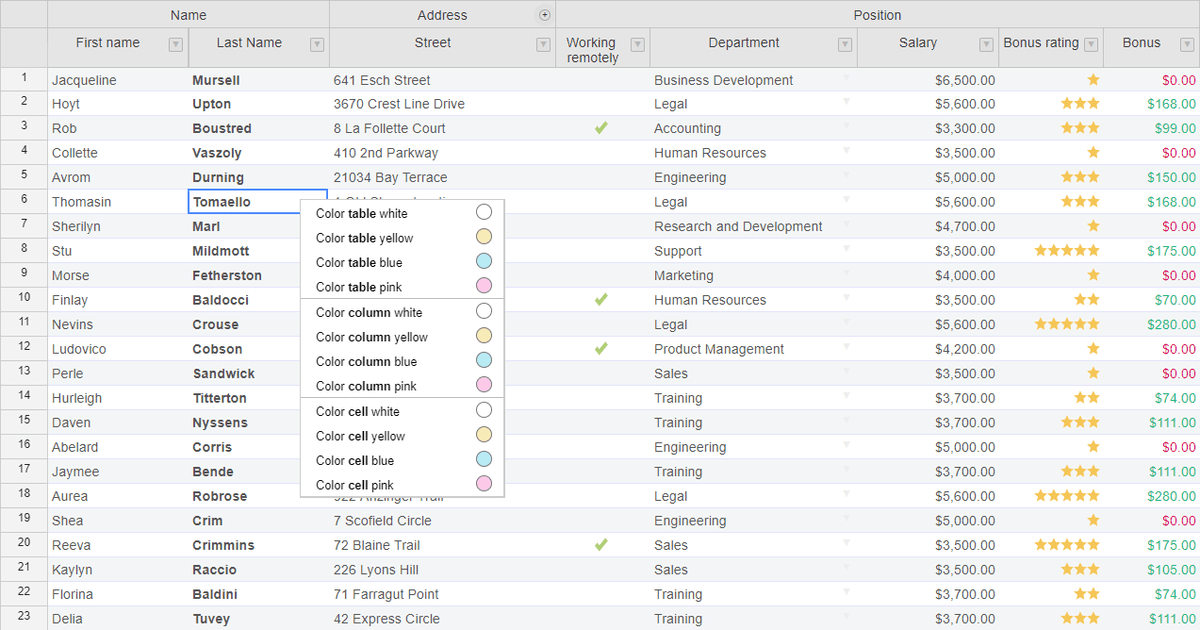The image size is (1200, 630).
Task: Open Street column filter button
Action: tap(543, 44)
